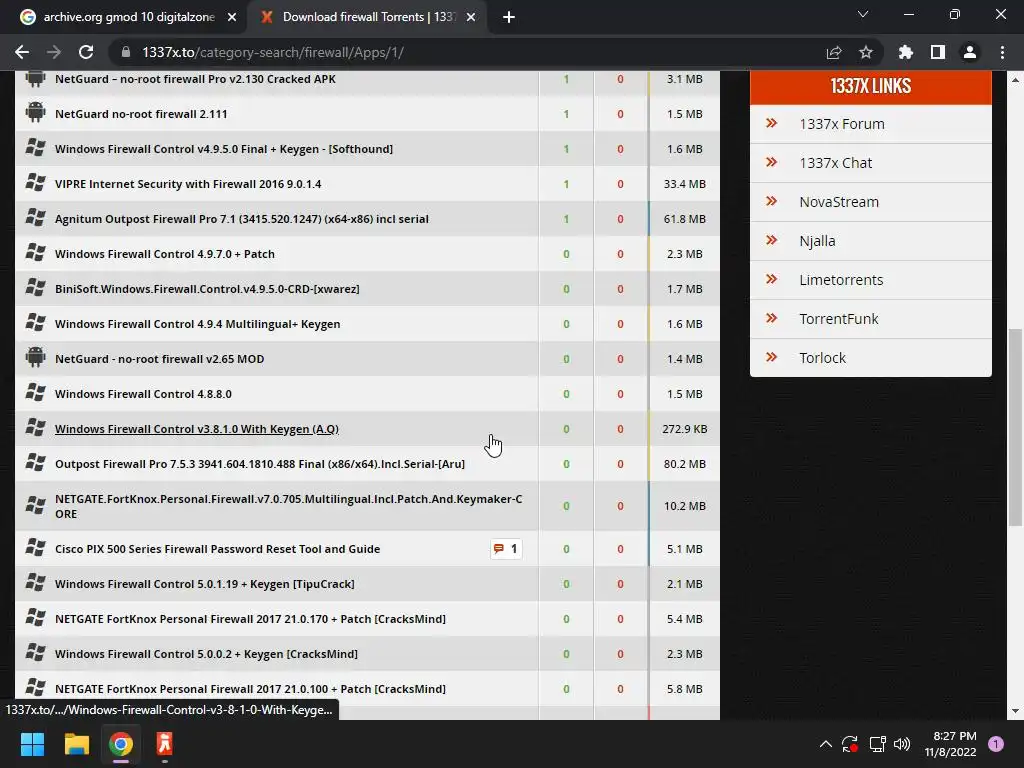Click Android icon beside NetGuard 2.111

click(x=35, y=113)
